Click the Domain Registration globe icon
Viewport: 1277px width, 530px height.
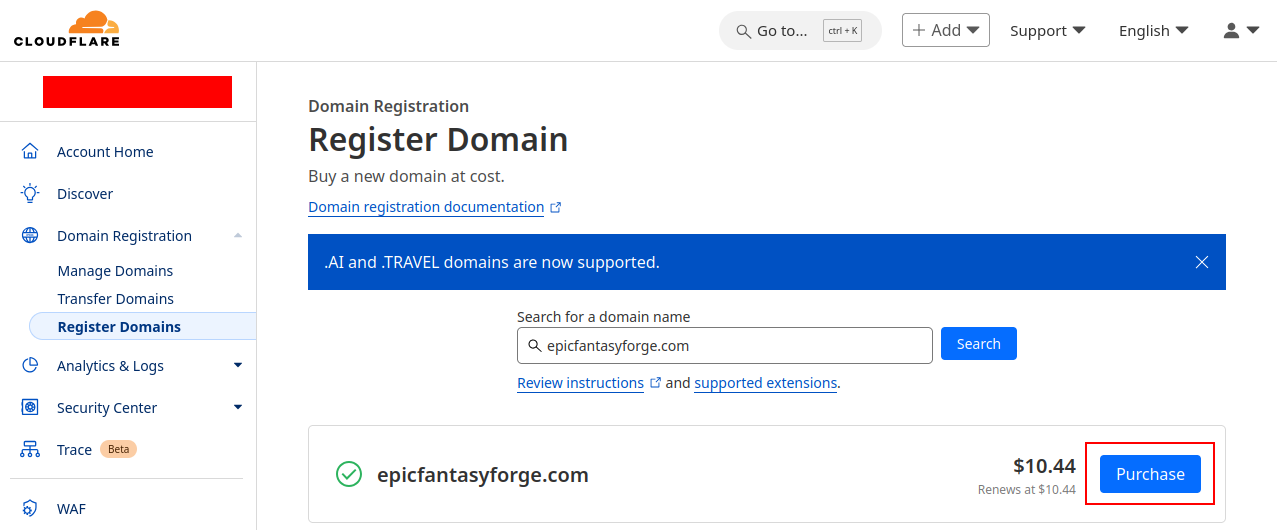pos(30,236)
